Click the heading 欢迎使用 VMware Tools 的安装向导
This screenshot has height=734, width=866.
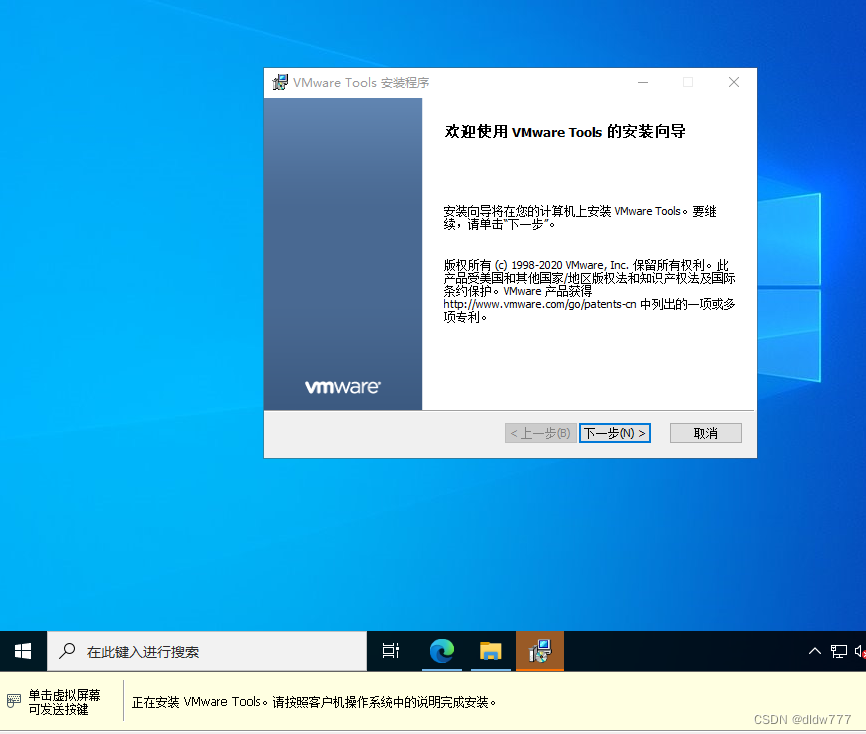tap(565, 131)
